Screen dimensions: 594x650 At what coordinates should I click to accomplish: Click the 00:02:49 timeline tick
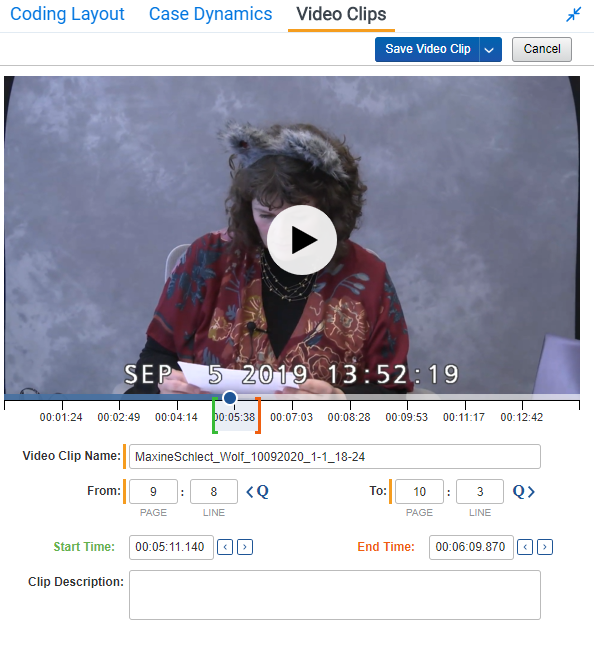click(x=119, y=417)
